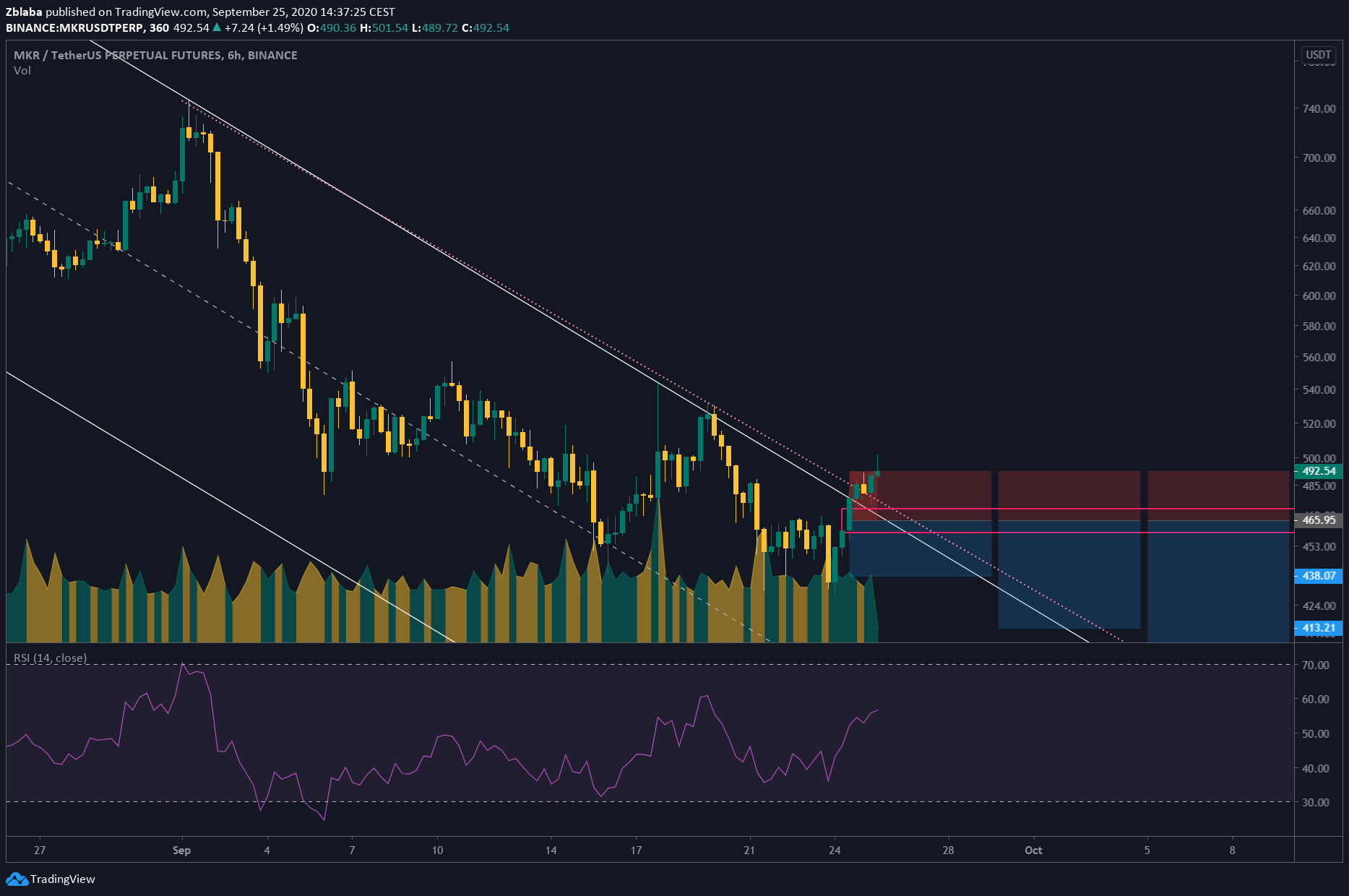Image resolution: width=1349 pixels, height=896 pixels.
Task: Click the middle blue target zone
Action: (1069, 574)
